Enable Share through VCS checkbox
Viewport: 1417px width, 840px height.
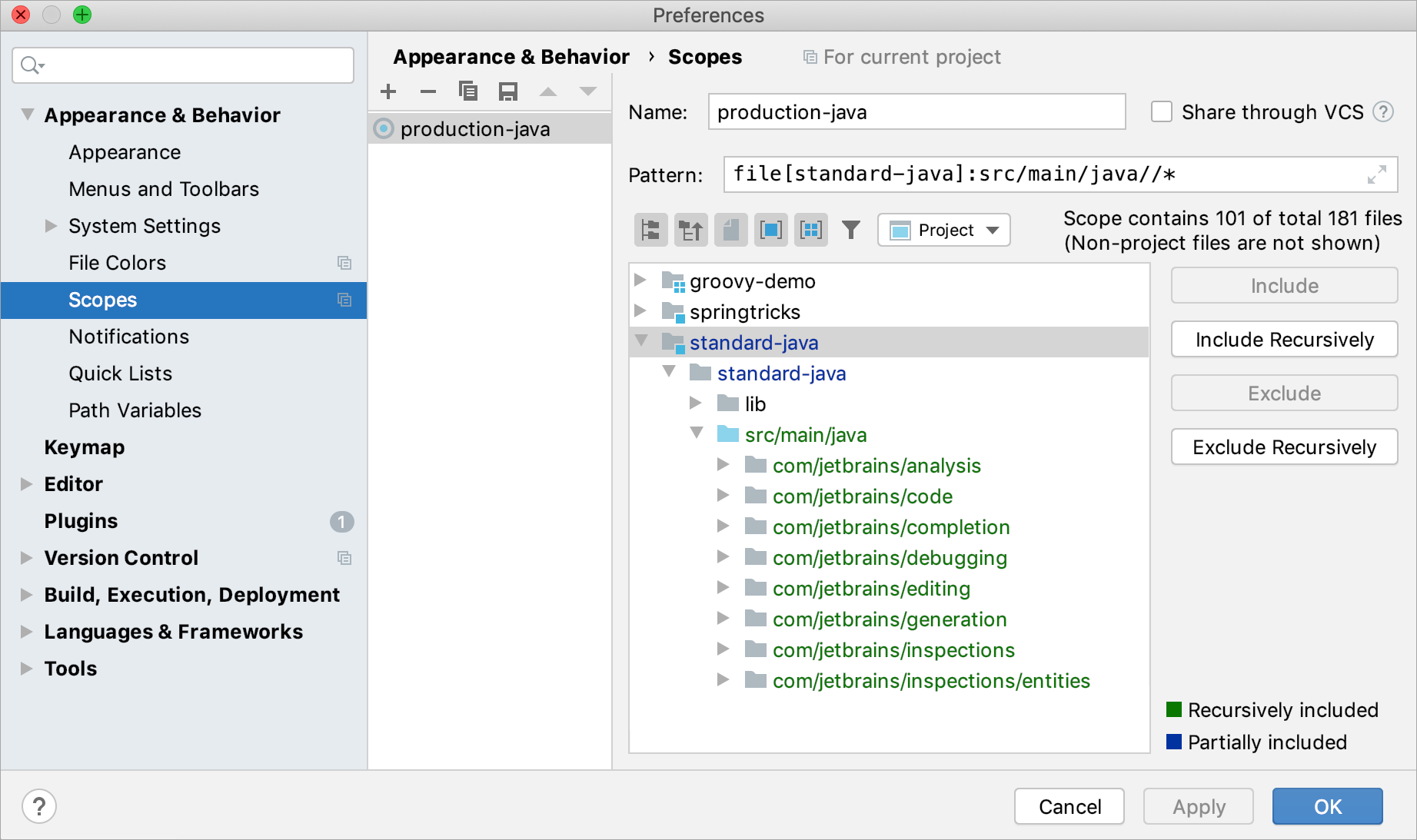pyautogui.click(x=1162, y=112)
